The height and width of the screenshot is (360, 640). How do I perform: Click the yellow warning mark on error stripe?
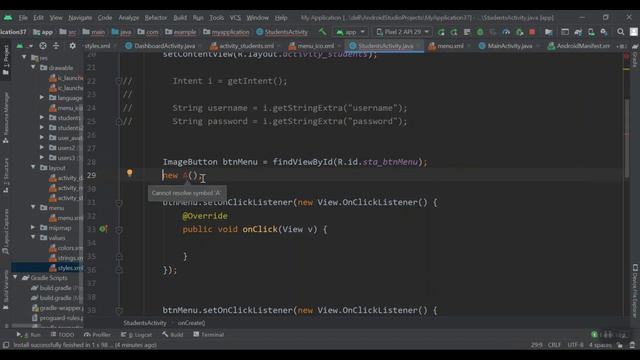(x=627, y=69)
